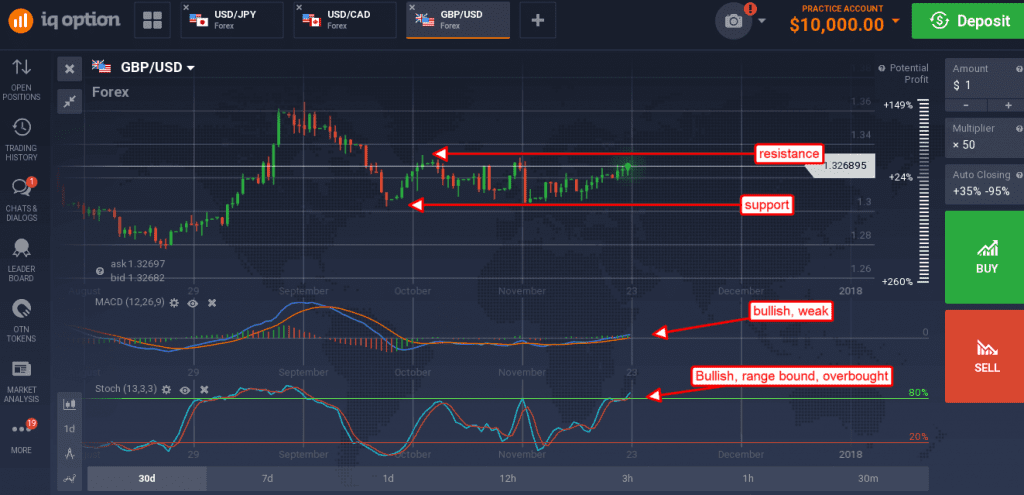Open the Open Positions sidebar panel
The height and width of the screenshot is (495, 1024).
pyautogui.click(x=22, y=80)
